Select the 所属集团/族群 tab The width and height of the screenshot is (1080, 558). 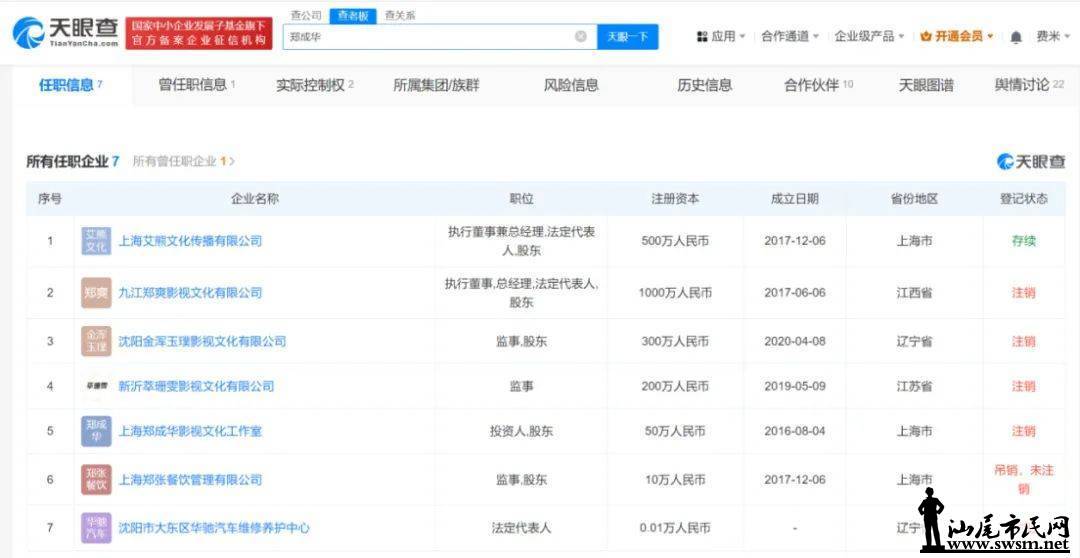click(436, 85)
